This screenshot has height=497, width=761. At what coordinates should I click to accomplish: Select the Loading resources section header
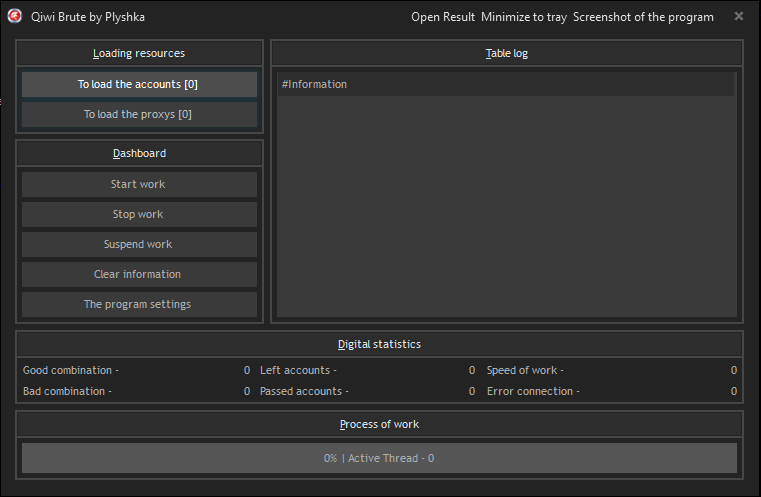(x=139, y=53)
